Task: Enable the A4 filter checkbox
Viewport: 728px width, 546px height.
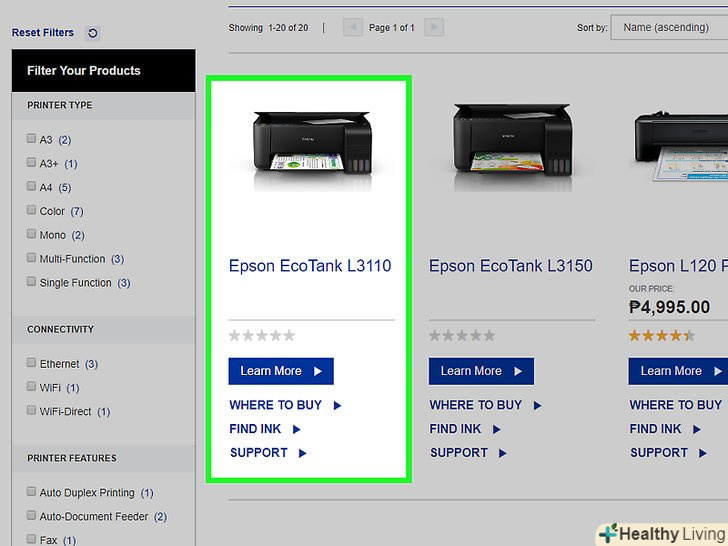Action: pos(31,186)
